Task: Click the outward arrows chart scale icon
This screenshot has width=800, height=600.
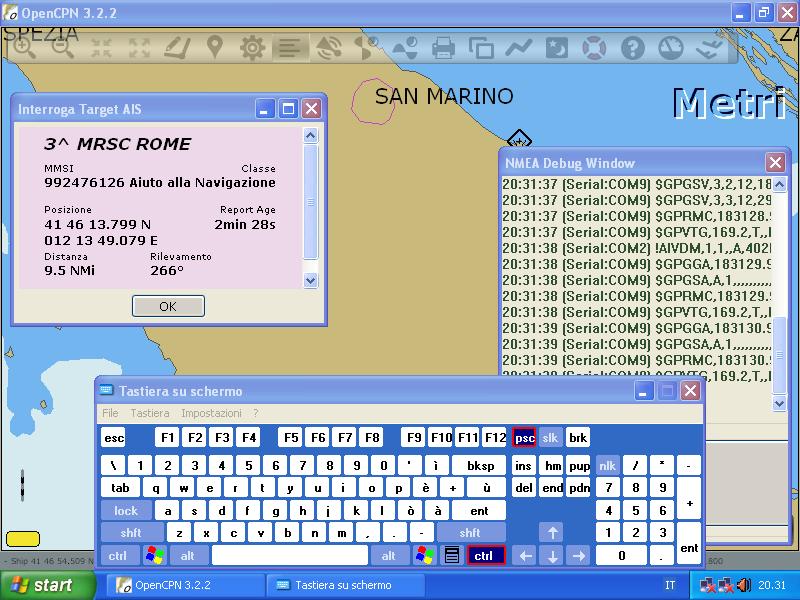Action: pyautogui.click(x=139, y=48)
